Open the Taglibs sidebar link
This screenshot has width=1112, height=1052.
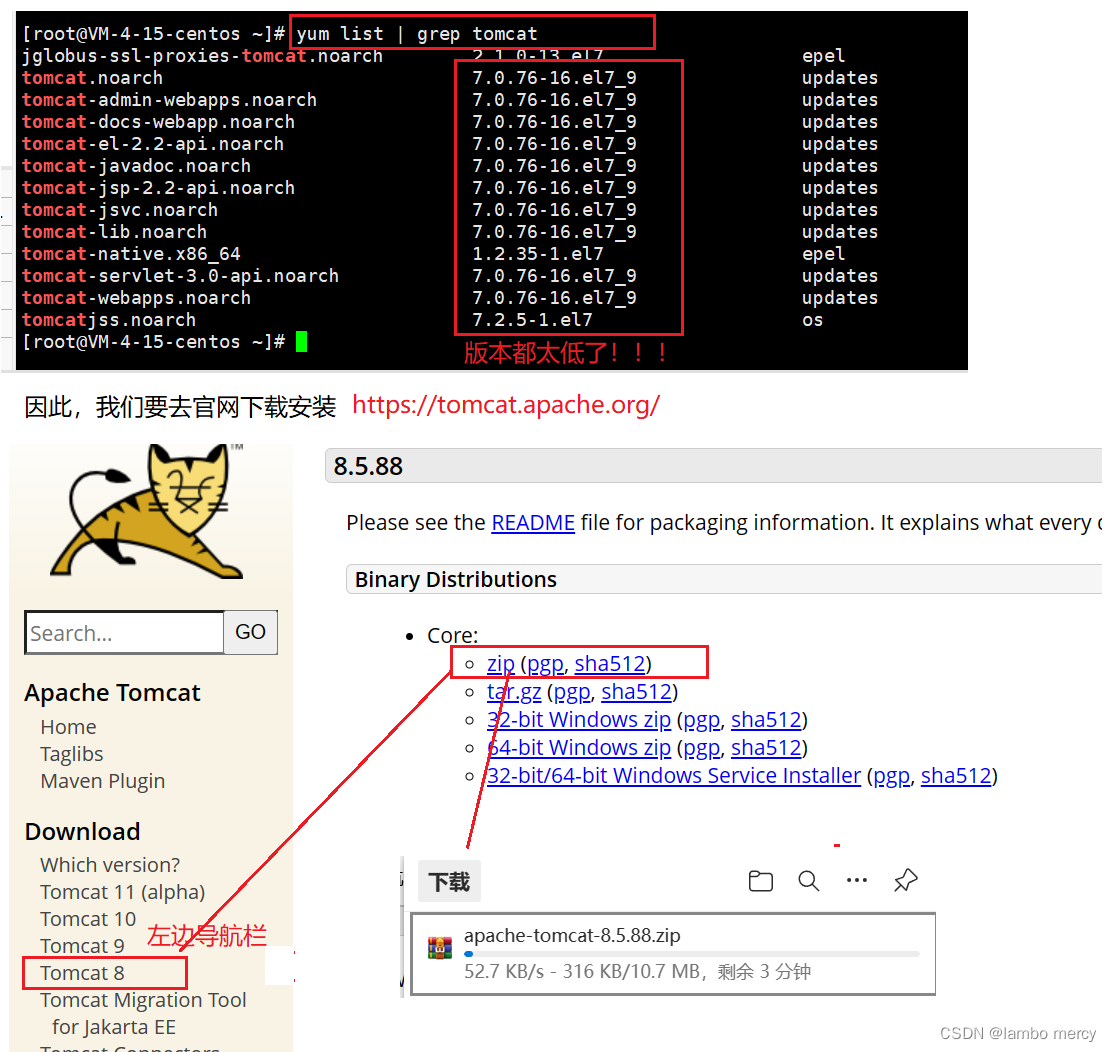(72, 754)
